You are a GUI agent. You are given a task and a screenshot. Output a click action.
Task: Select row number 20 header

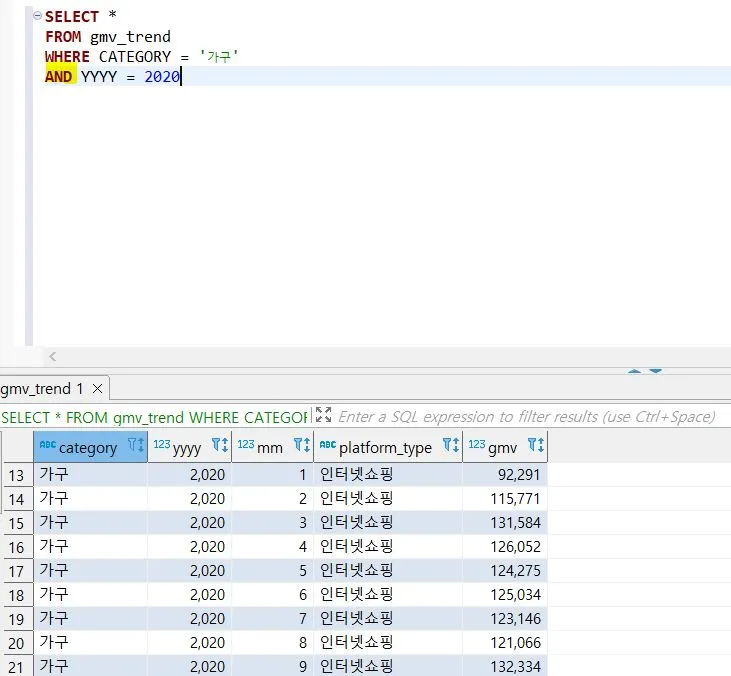coord(17,643)
